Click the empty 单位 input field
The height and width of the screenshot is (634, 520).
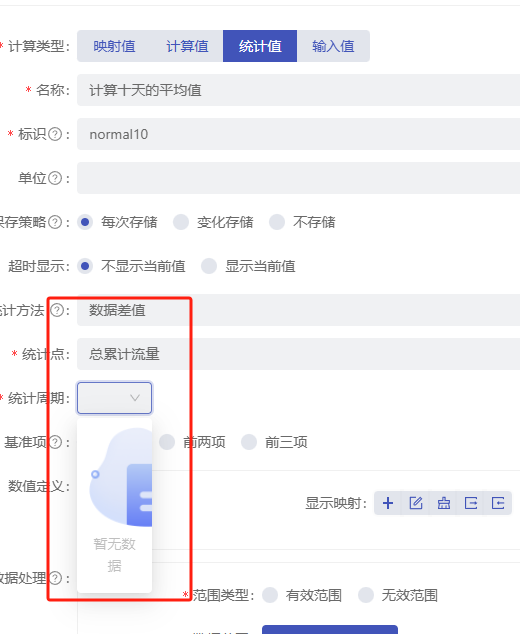298,178
